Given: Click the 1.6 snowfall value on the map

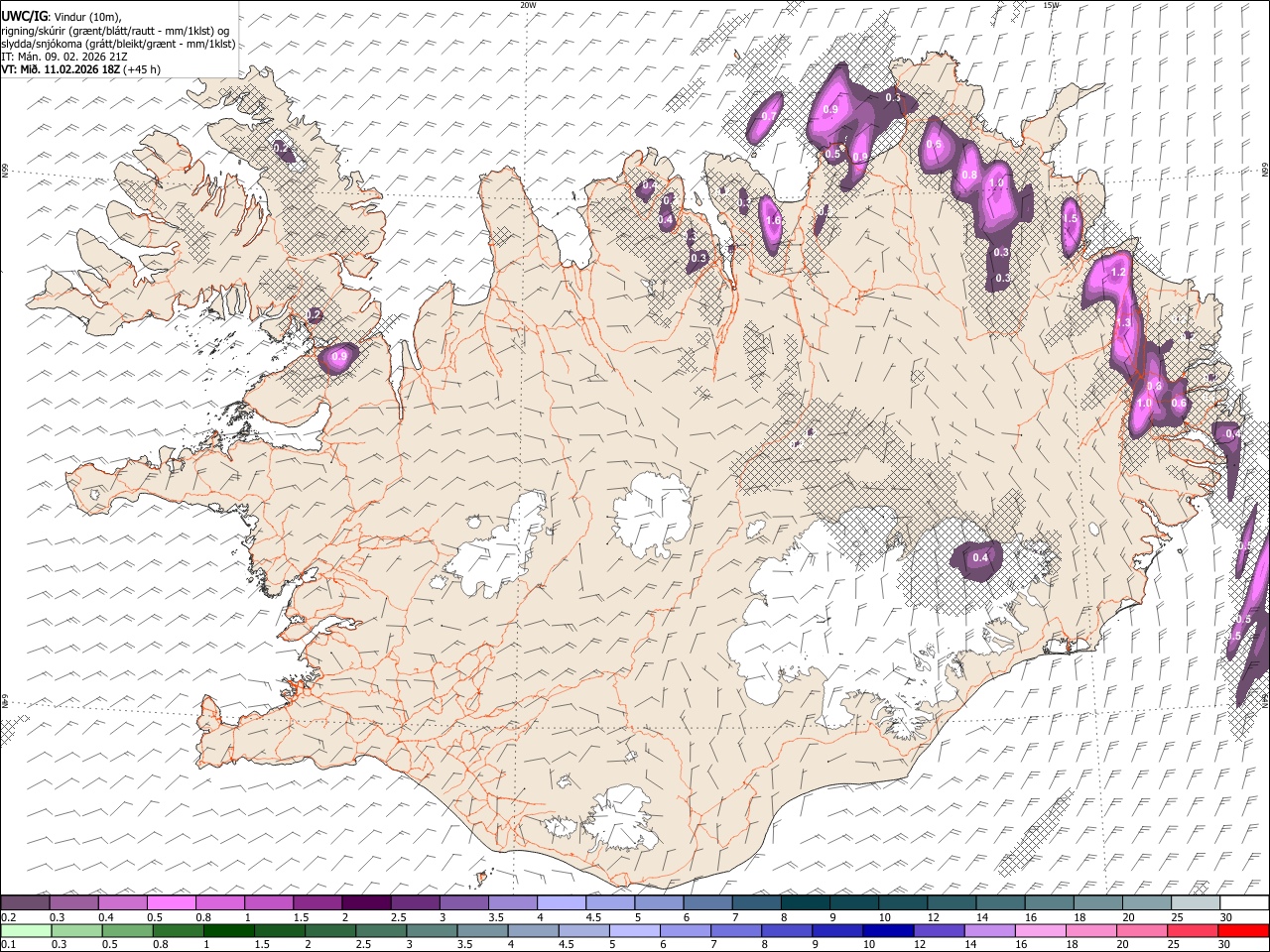Looking at the screenshot, I should click(774, 220).
